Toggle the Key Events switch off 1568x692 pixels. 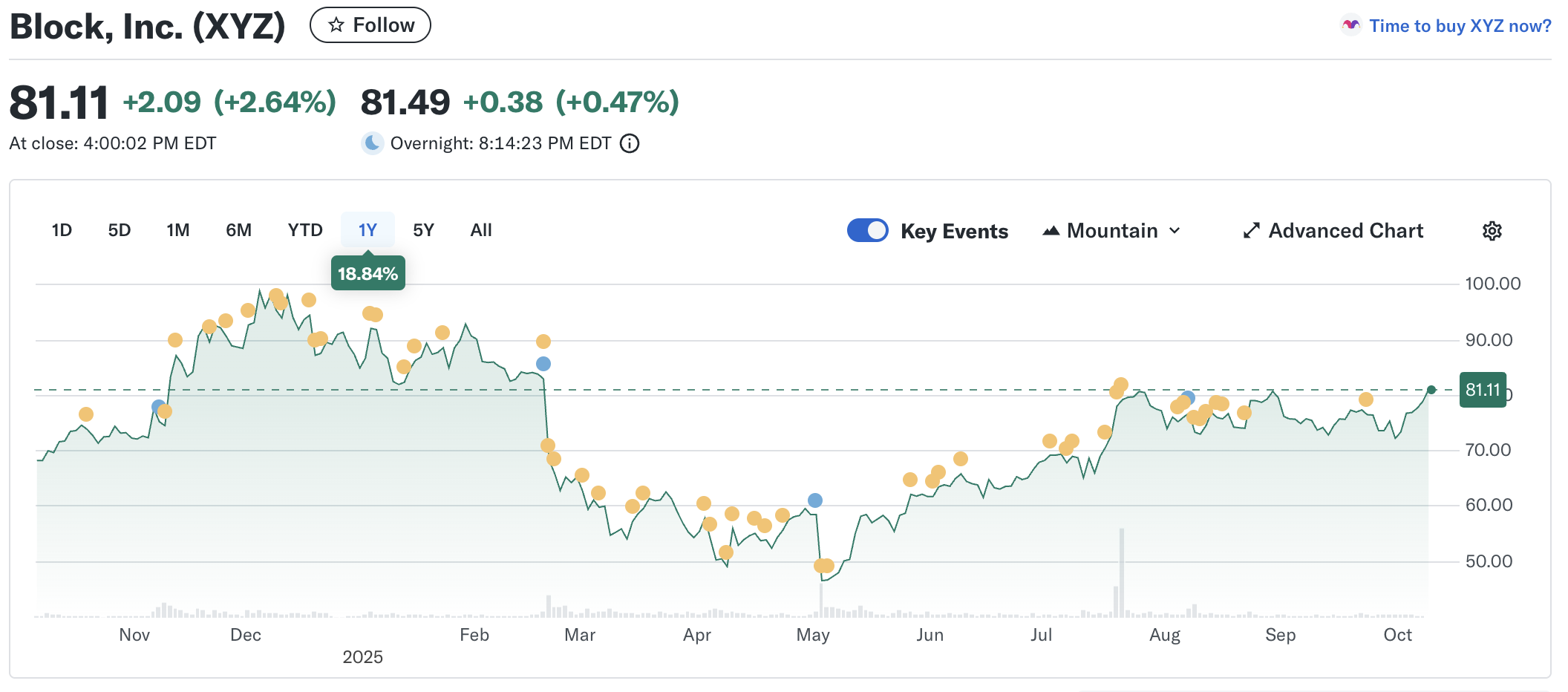click(867, 231)
